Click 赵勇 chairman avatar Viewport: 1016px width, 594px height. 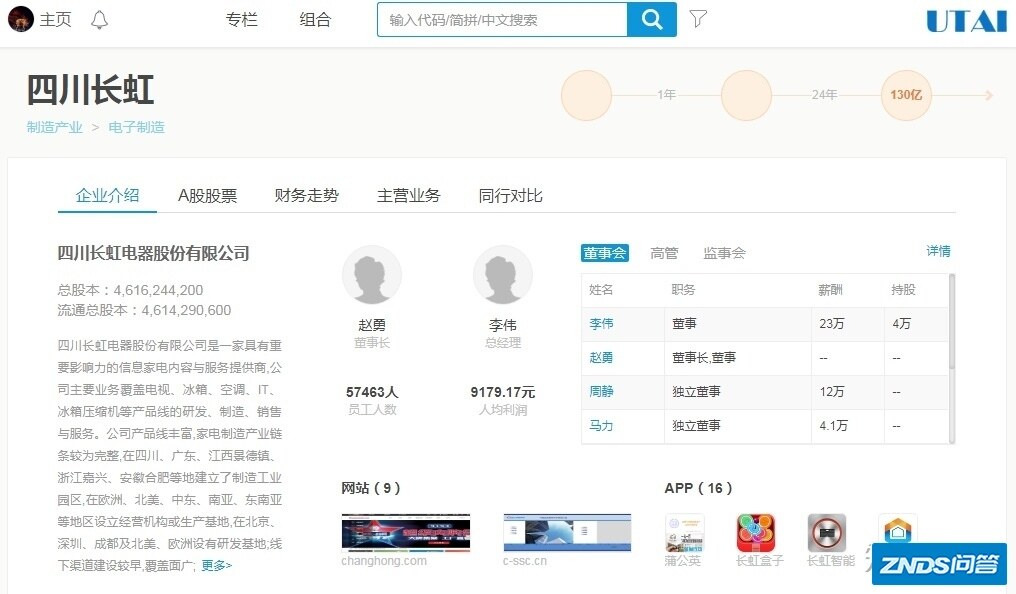point(372,275)
